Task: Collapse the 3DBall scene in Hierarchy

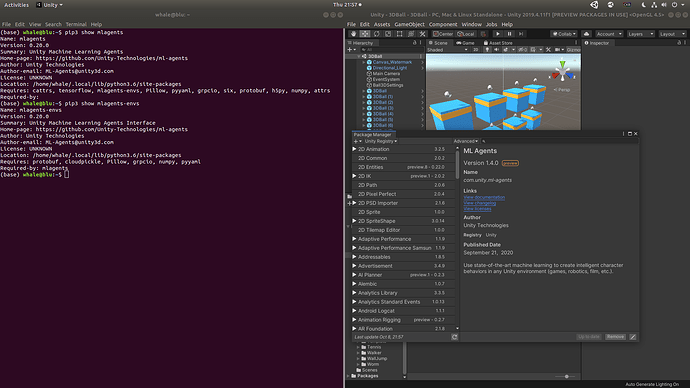Action: click(x=359, y=56)
